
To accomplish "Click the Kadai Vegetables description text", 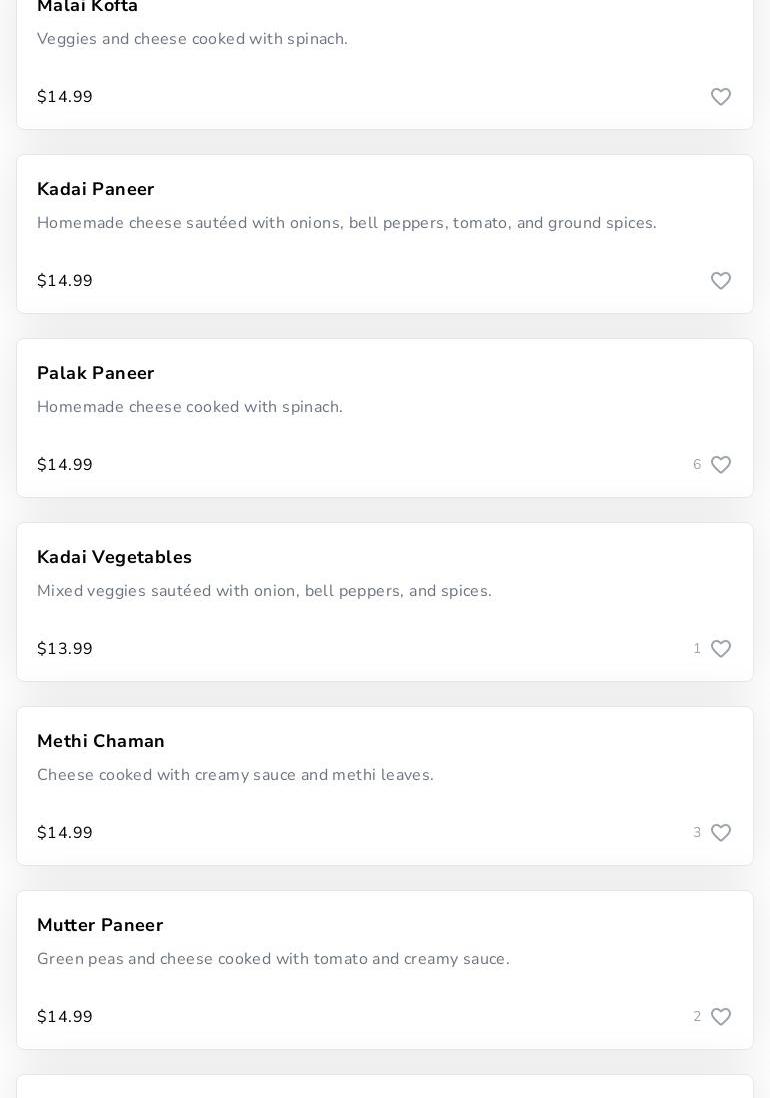I will (x=264, y=591).
